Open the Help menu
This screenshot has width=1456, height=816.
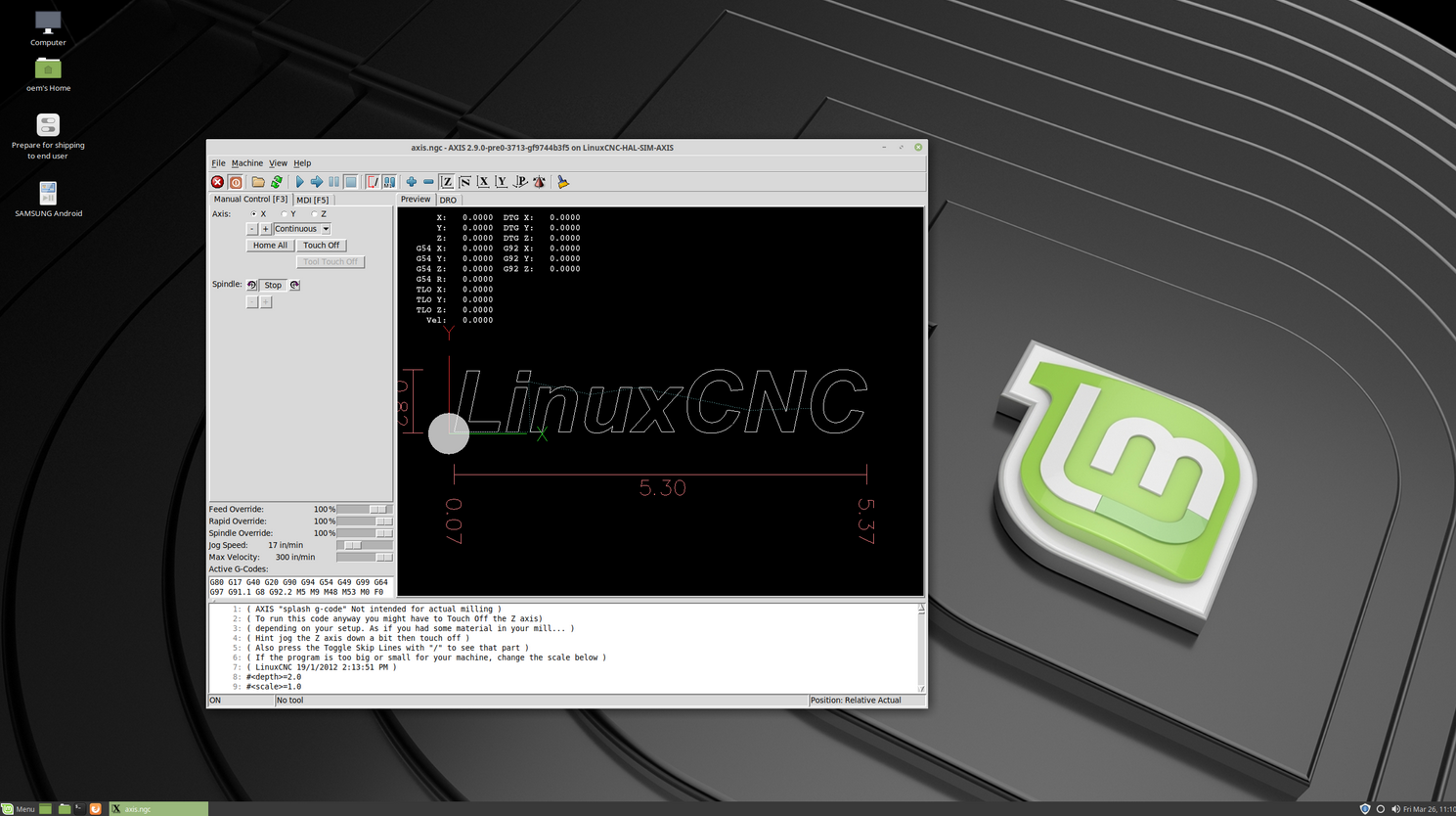[302, 163]
